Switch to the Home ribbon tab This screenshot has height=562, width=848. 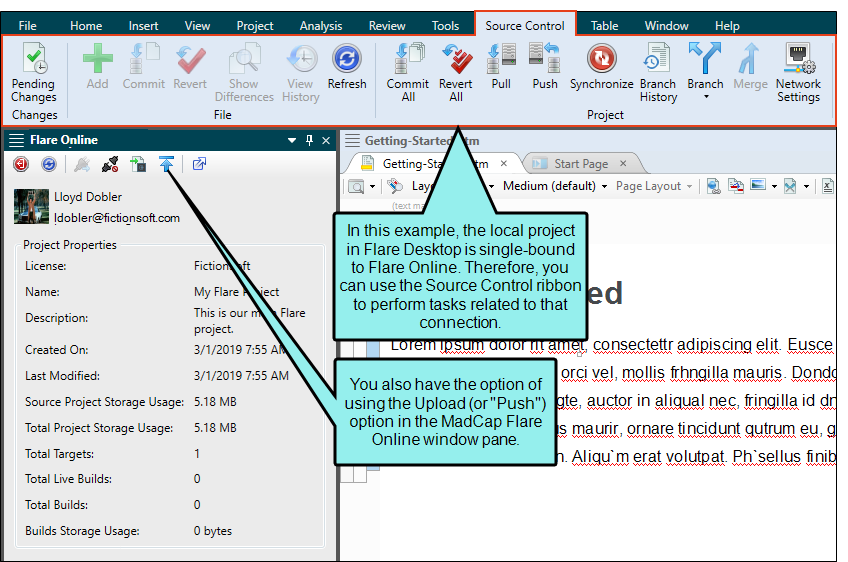click(86, 25)
